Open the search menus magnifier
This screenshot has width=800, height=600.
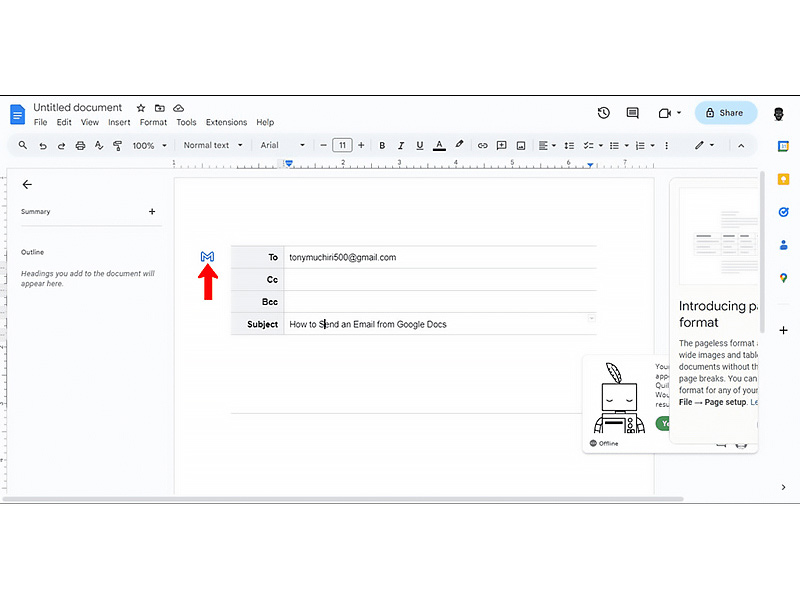point(22,145)
